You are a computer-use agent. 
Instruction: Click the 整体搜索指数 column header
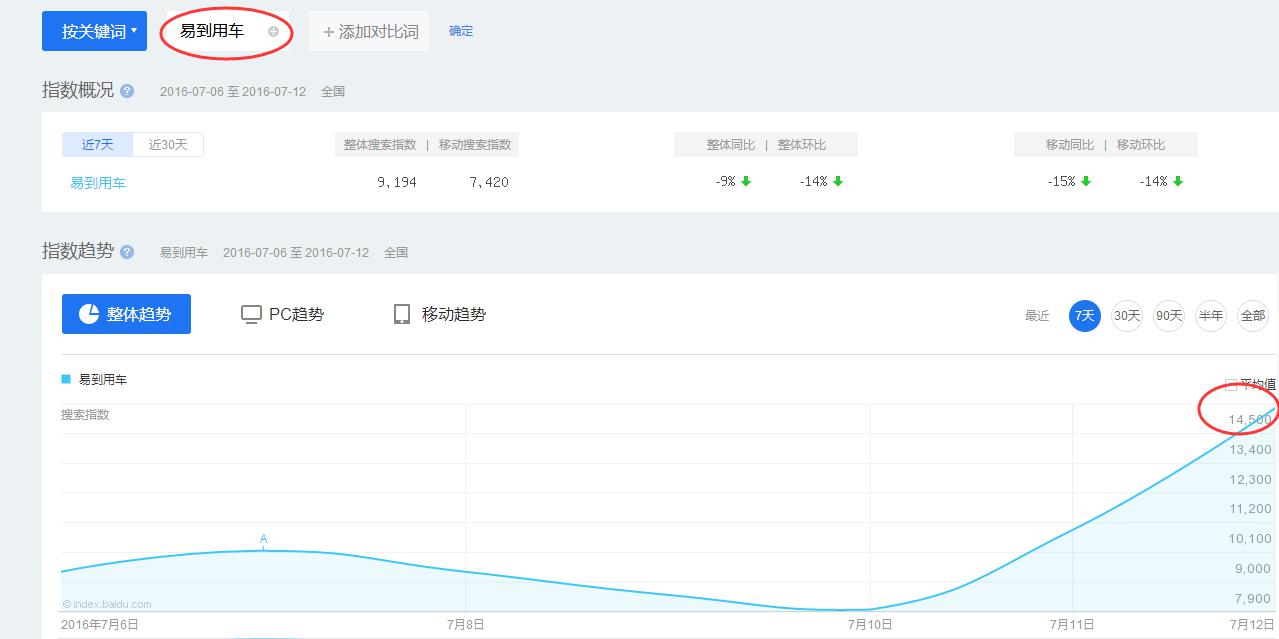[x=380, y=145]
